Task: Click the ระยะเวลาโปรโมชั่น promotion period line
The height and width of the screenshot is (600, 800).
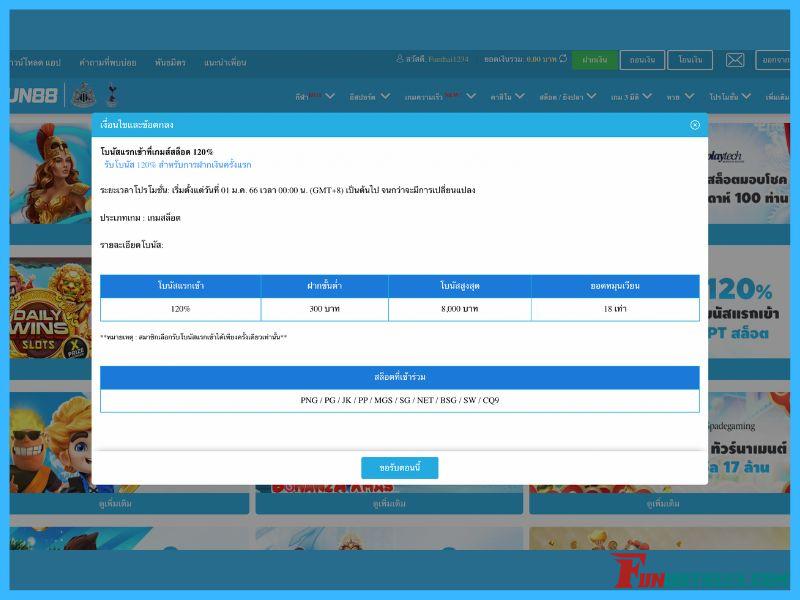Action: (x=288, y=190)
